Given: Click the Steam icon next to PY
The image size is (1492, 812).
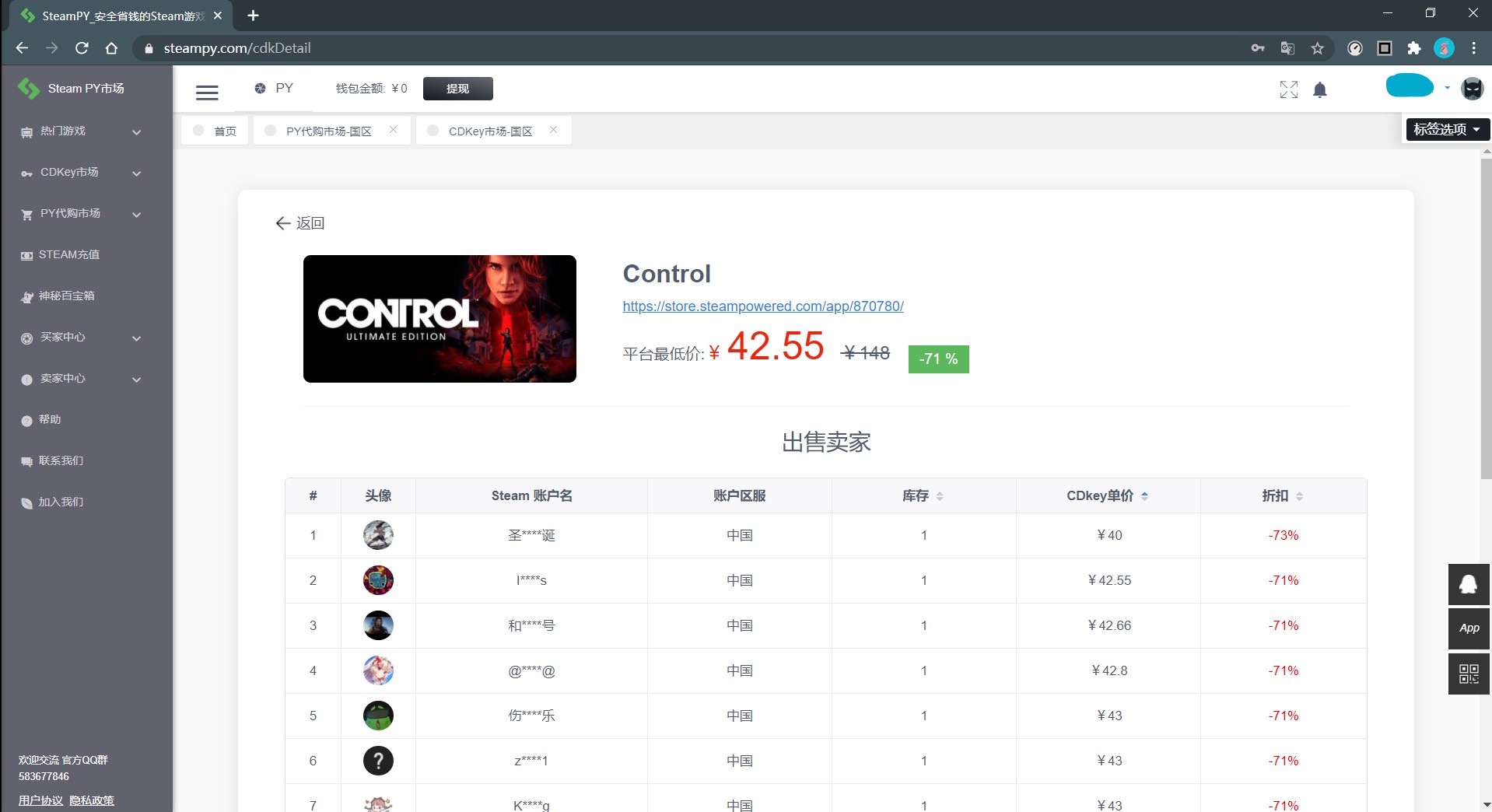Looking at the screenshot, I should [x=260, y=89].
